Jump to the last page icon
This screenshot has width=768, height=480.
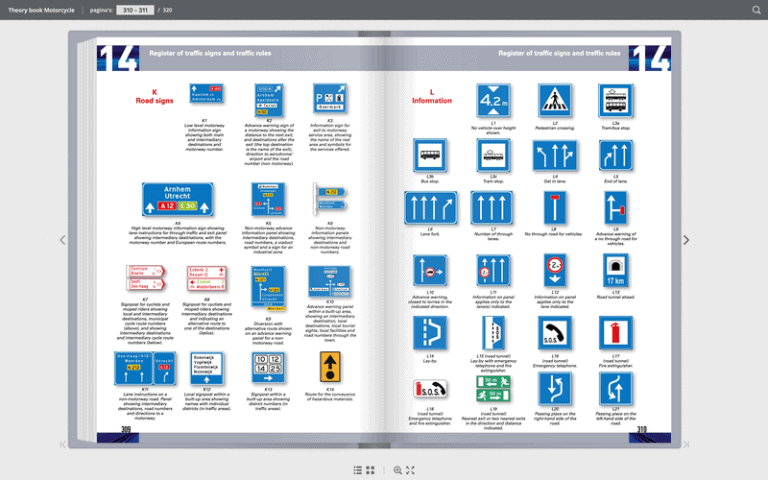point(686,444)
